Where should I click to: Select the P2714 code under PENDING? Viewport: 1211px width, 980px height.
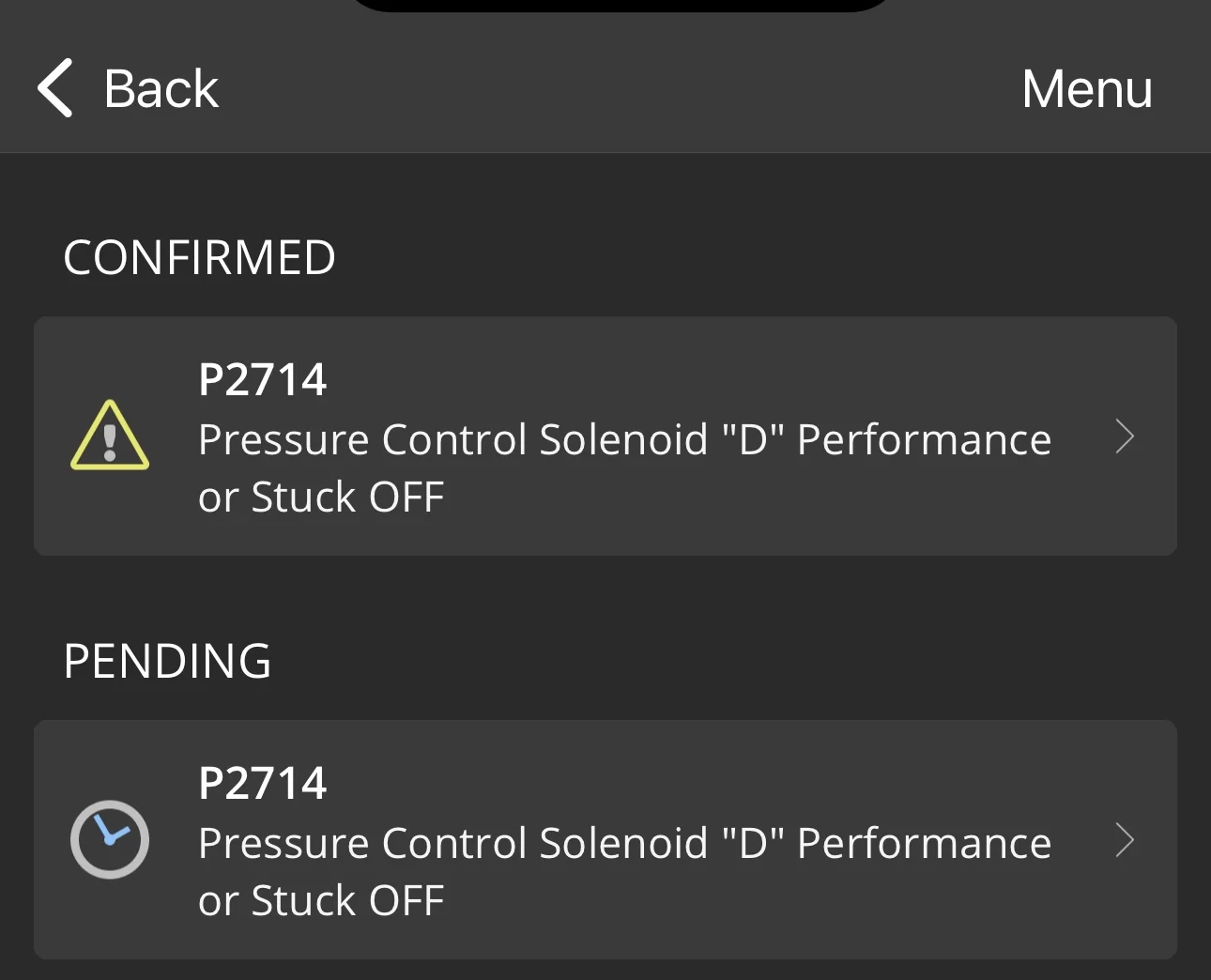[x=262, y=784]
